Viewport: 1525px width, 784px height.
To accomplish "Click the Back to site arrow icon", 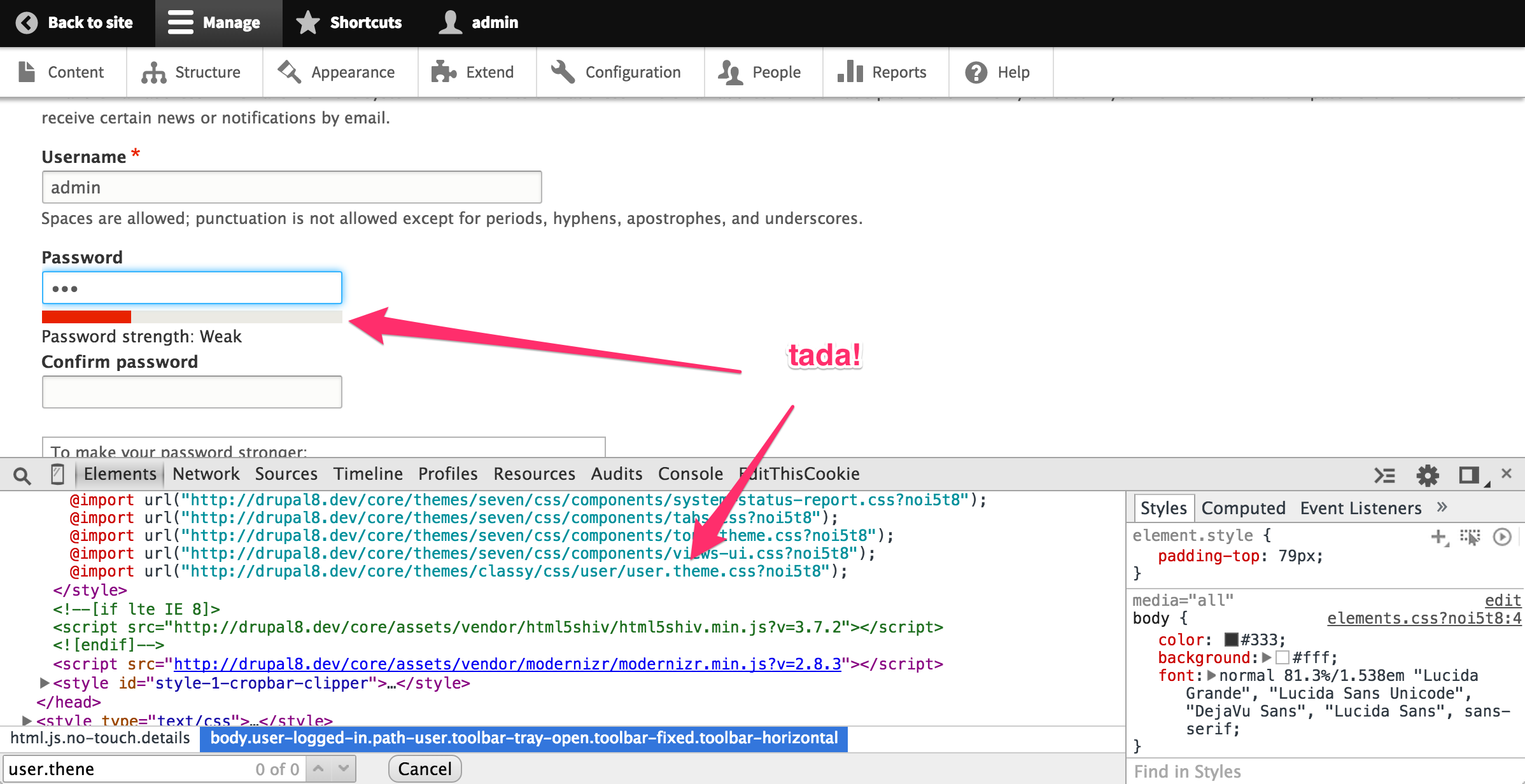I will (x=27, y=23).
